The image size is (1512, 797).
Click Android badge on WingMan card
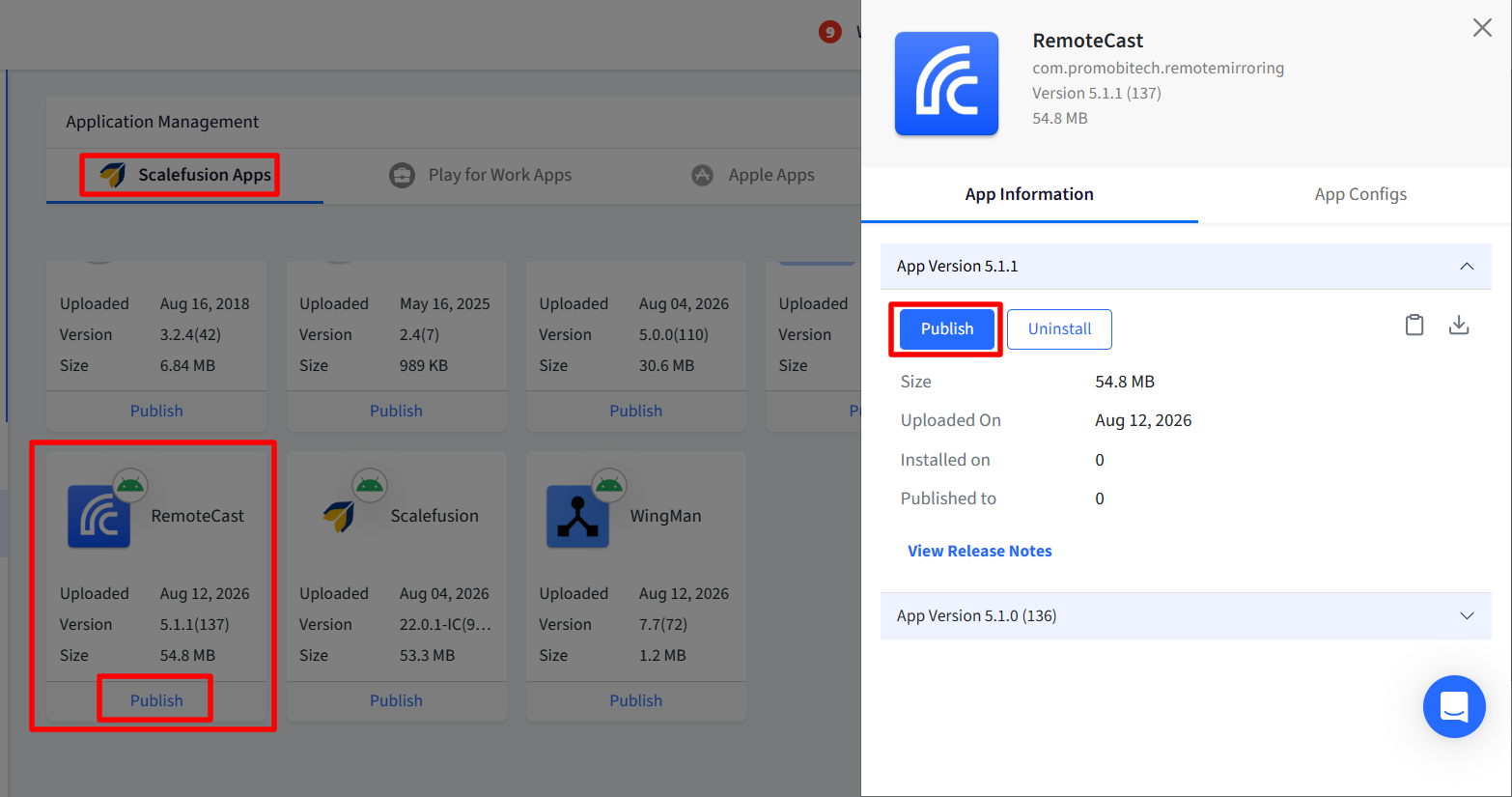coord(609,485)
